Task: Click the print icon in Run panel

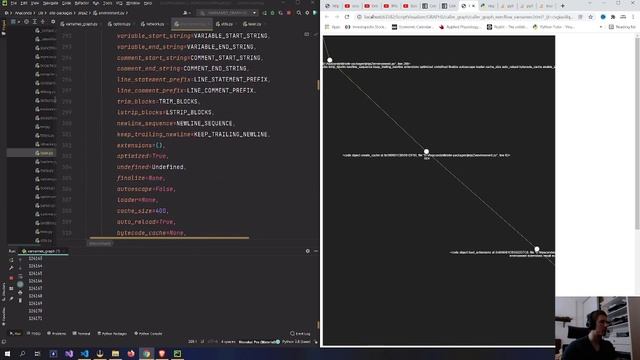Action: [x=20, y=292]
